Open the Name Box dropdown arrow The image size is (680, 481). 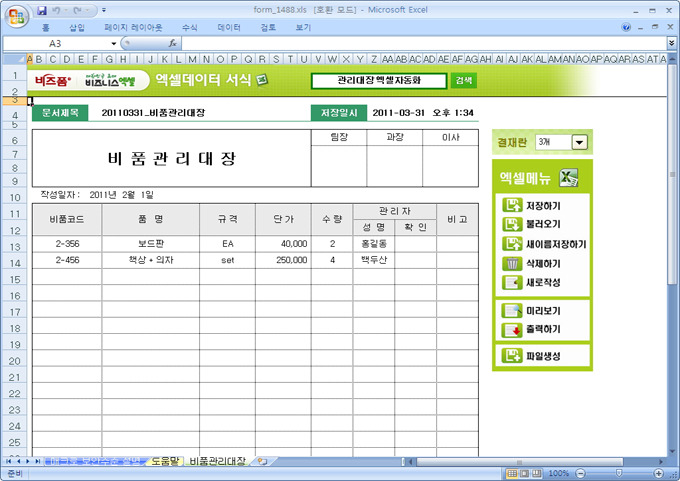click(x=114, y=43)
